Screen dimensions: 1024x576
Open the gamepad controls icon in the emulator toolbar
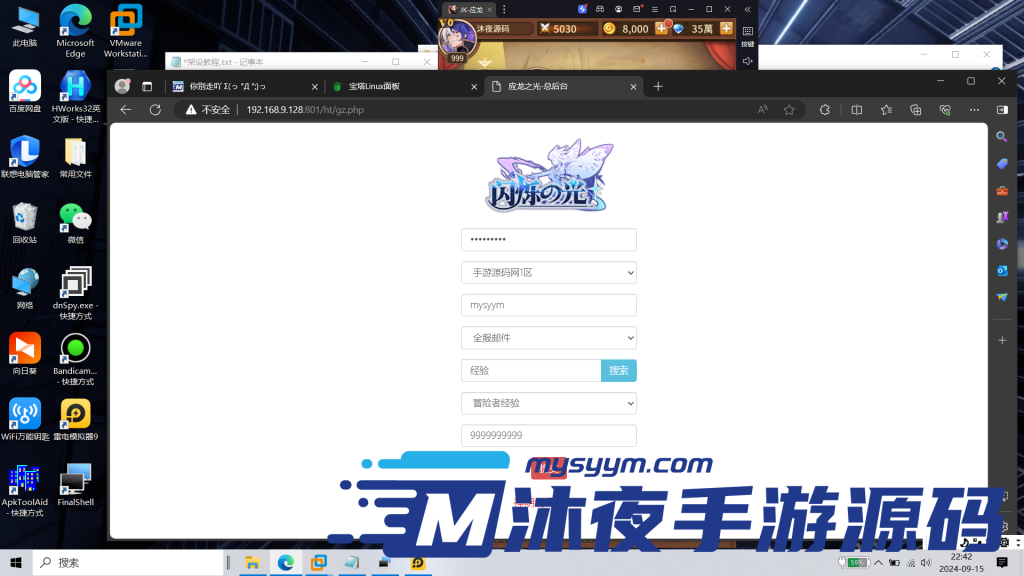[x=599, y=9]
